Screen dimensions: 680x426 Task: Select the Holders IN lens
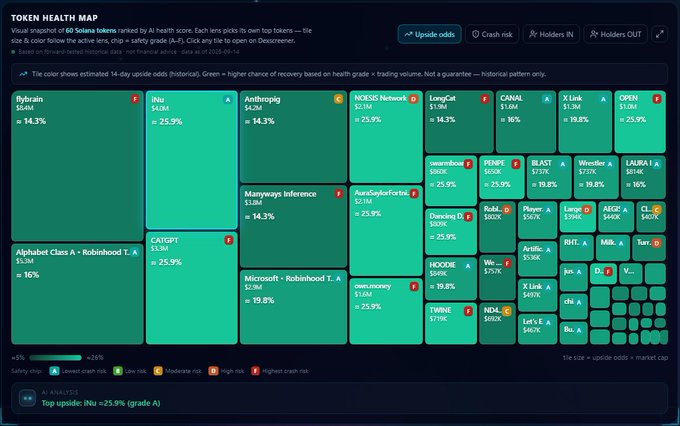point(551,34)
